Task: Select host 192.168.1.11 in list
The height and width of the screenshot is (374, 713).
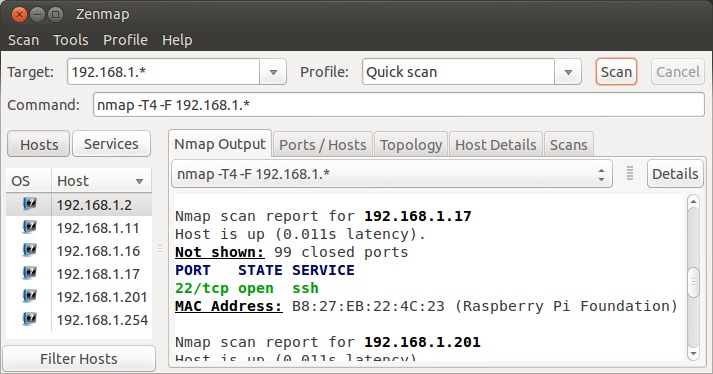Action: click(x=79, y=227)
